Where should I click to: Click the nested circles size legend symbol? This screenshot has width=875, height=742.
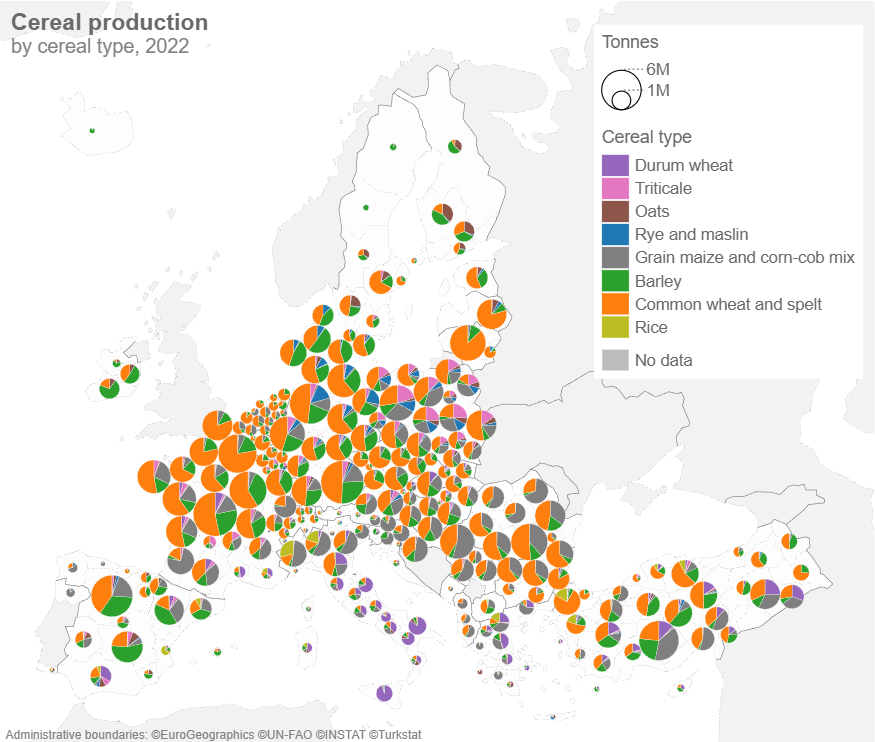(621, 90)
